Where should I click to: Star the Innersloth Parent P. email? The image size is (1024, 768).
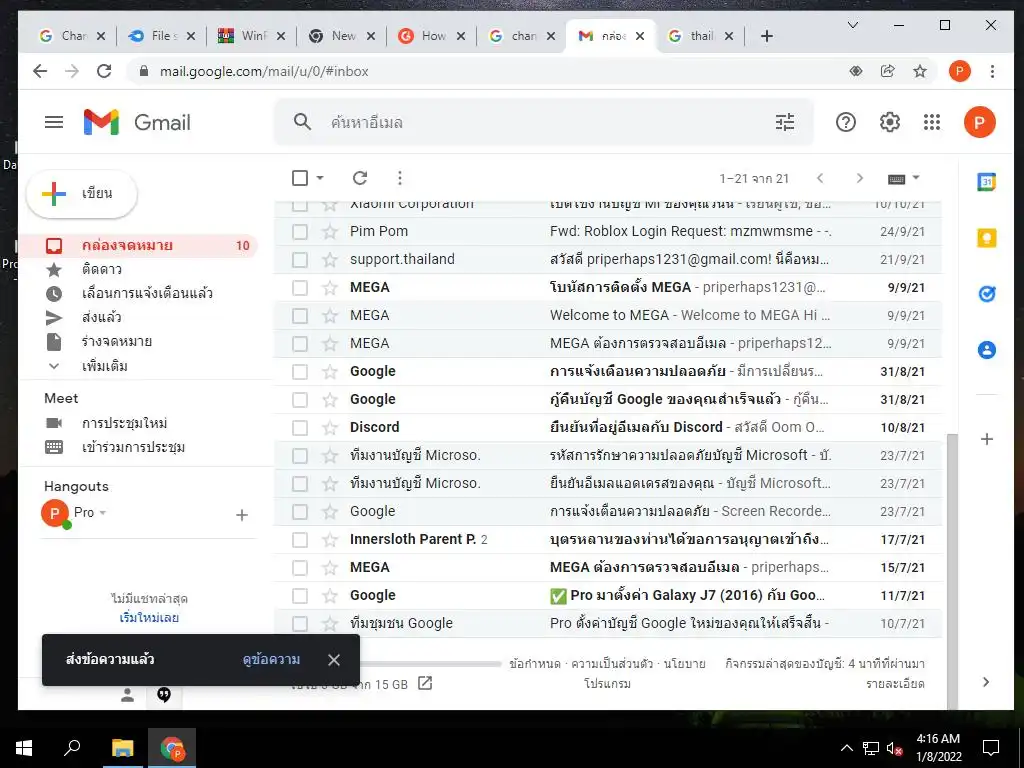tap(330, 539)
